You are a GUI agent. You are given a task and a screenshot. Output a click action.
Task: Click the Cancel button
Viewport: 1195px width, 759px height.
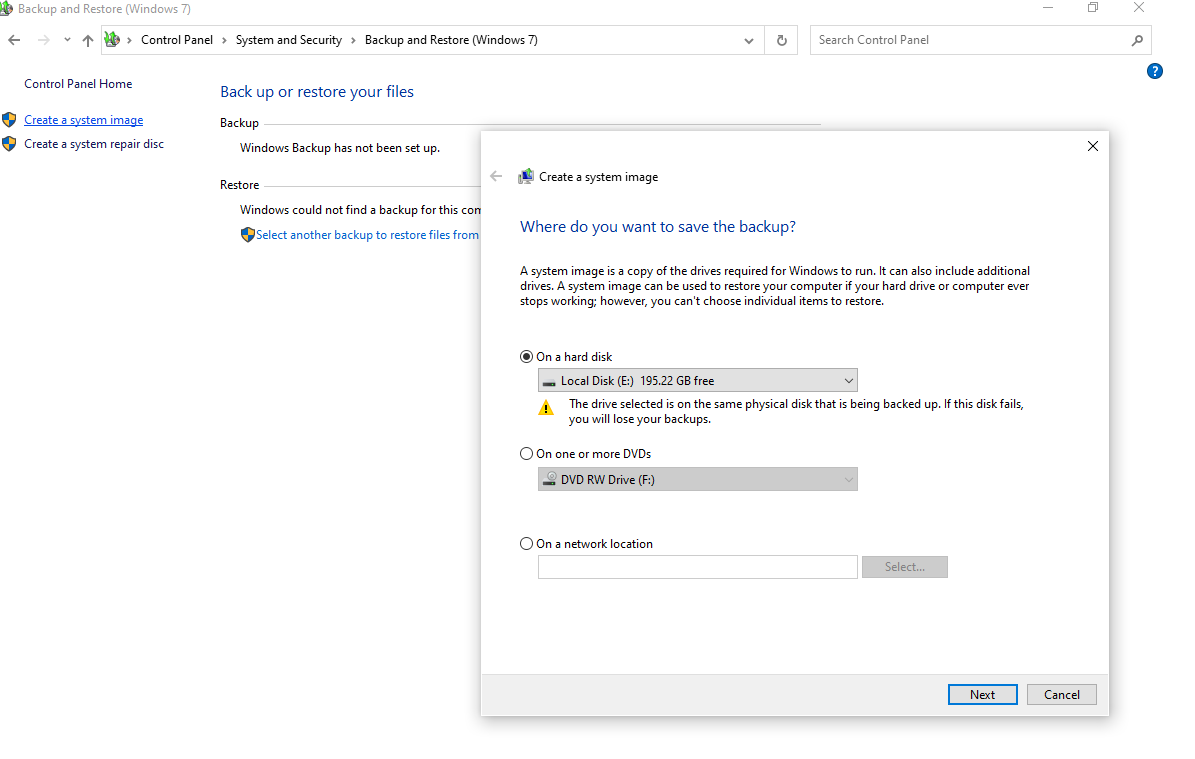point(1062,694)
